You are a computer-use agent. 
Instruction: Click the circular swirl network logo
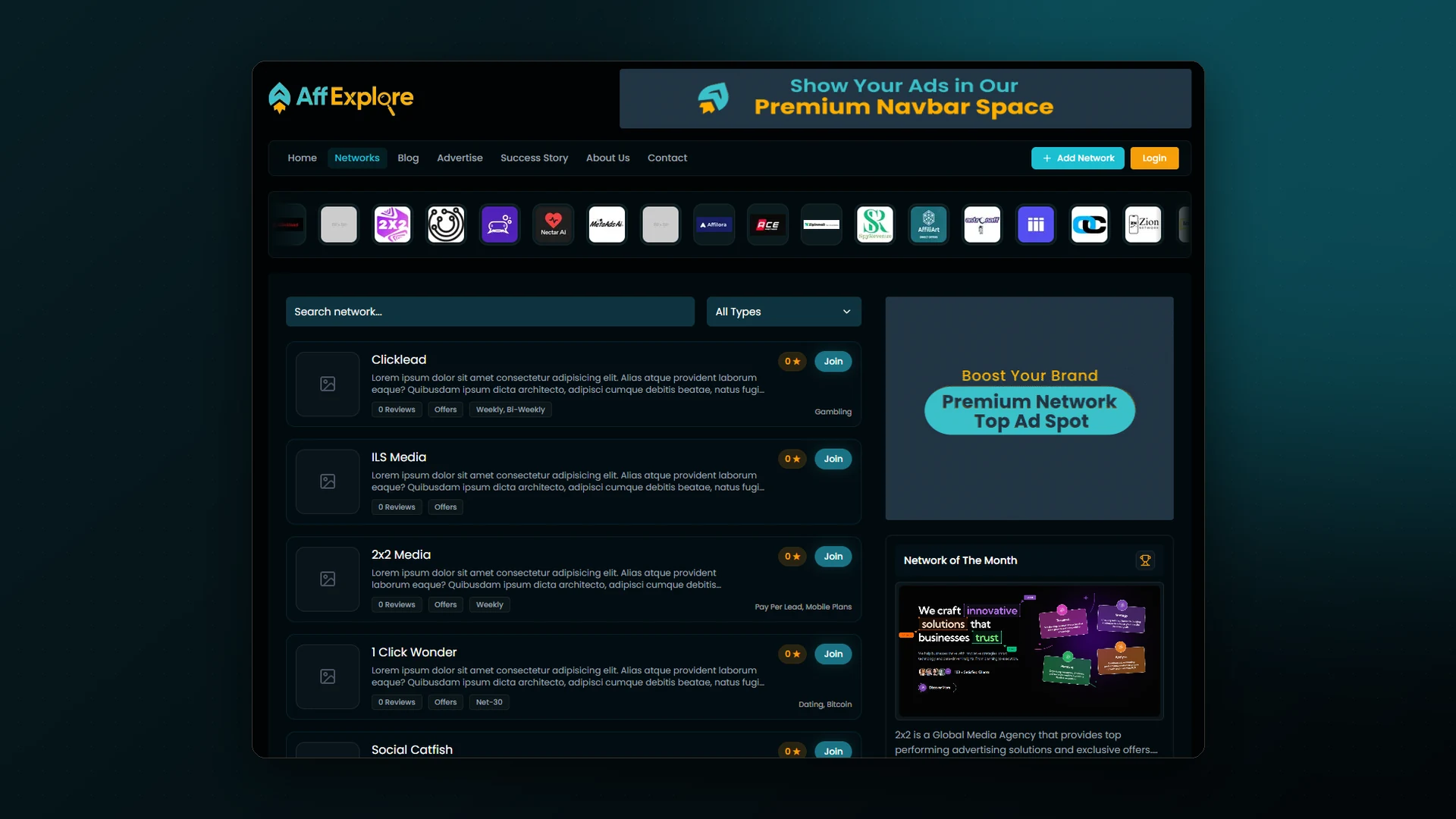446,224
